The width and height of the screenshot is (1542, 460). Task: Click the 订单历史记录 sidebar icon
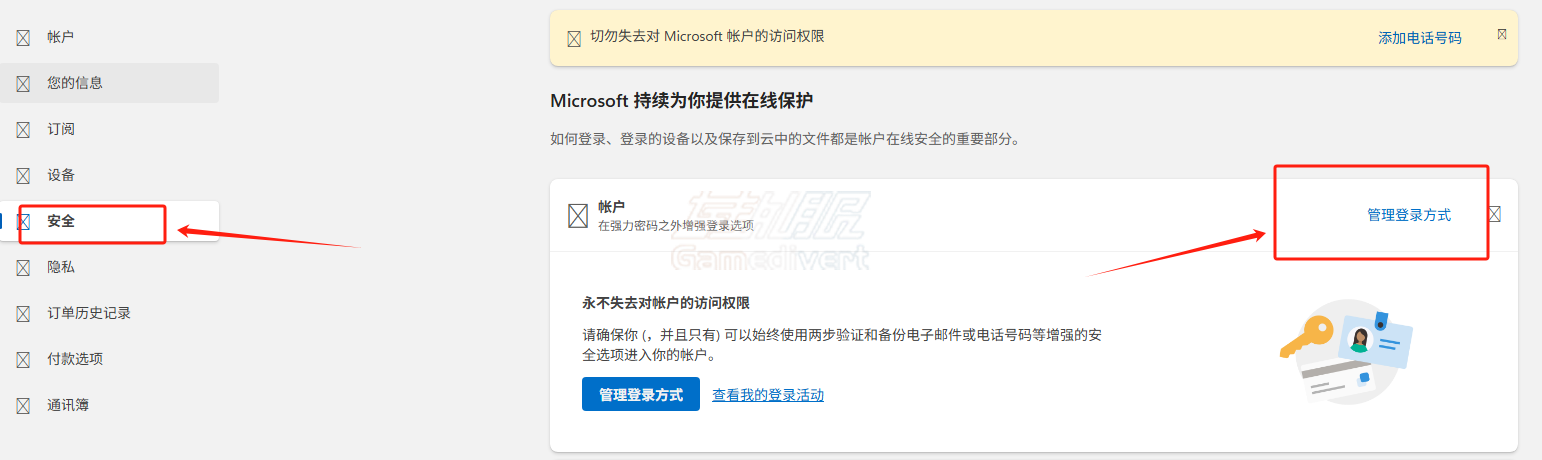point(22,314)
